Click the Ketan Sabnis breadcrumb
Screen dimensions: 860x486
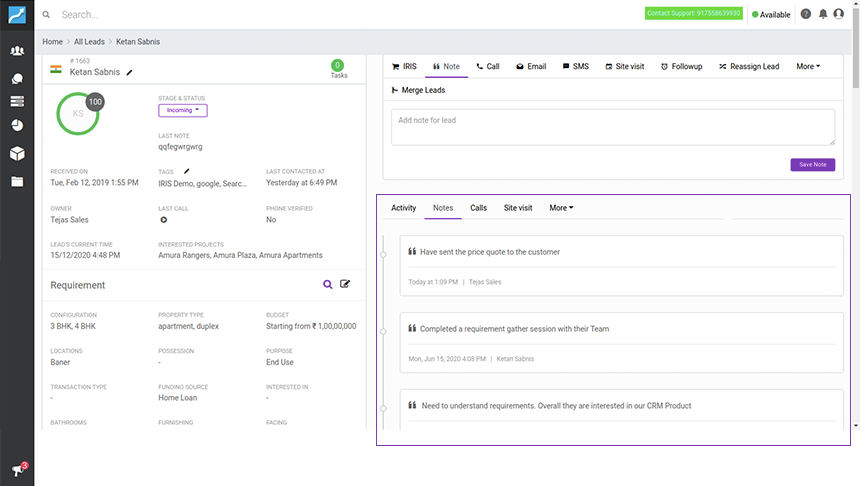point(138,42)
